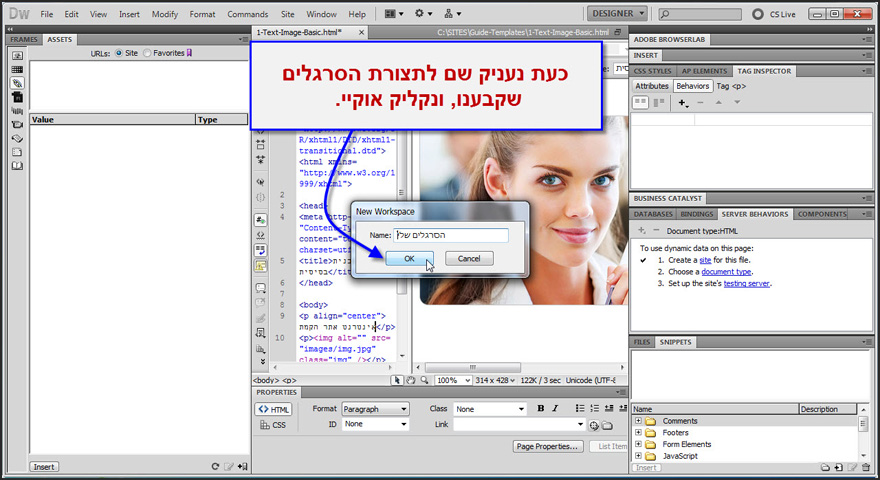The height and width of the screenshot is (480, 880).
Task: Apply Italic formatting in Properties panel
Action: tap(555, 408)
